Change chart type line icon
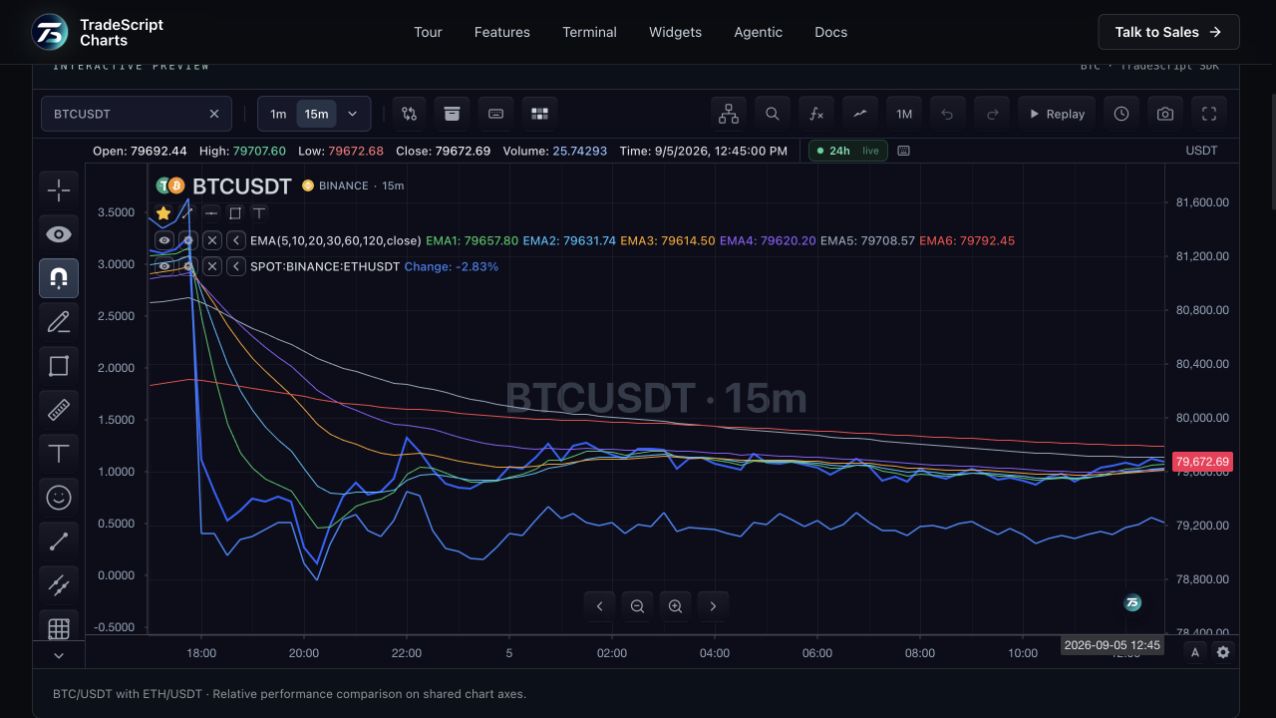Screen dimensions: 1276x718 click(860, 114)
